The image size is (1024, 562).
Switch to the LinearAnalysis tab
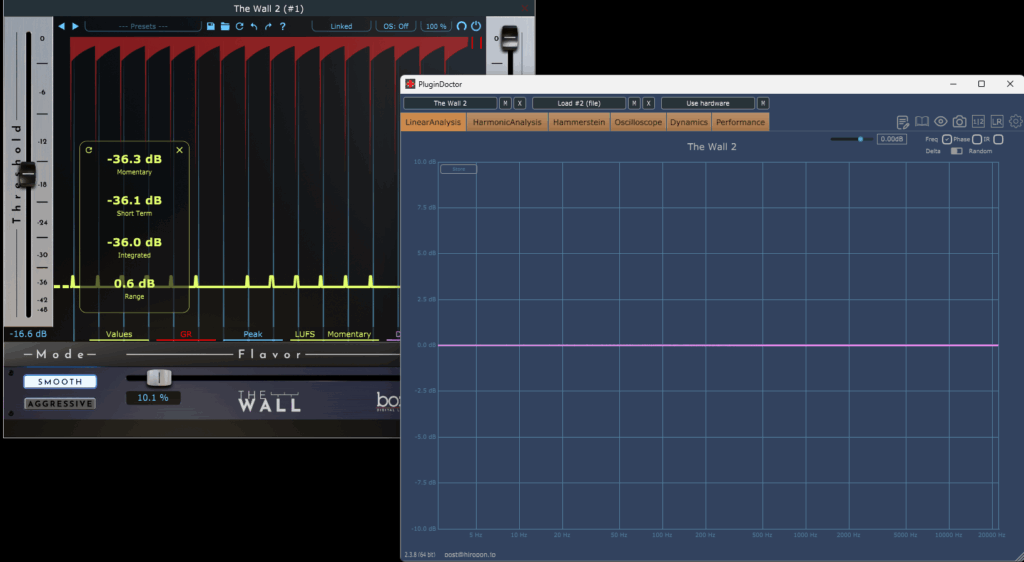click(x=433, y=122)
